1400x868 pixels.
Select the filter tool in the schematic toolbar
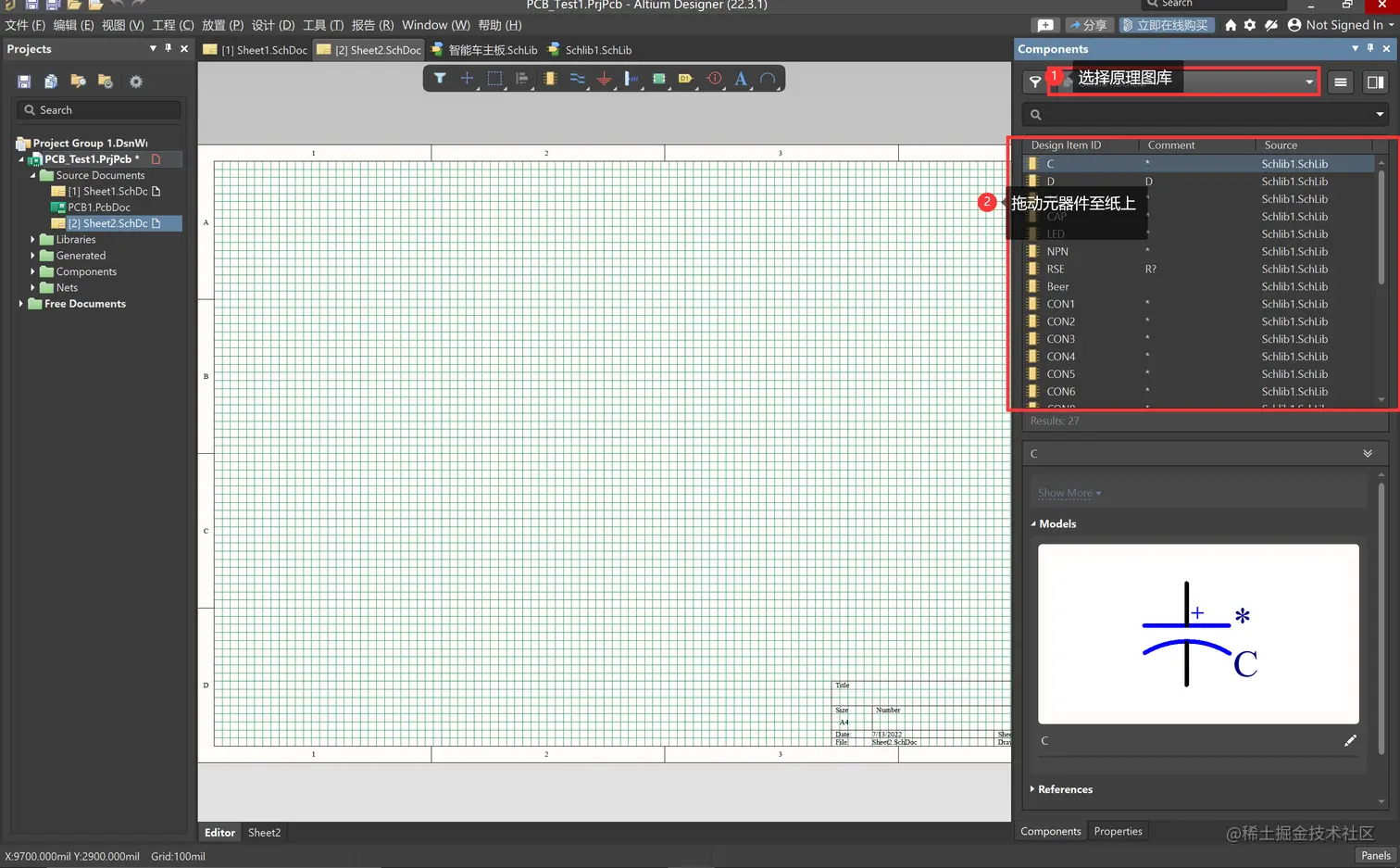coord(440,79)
